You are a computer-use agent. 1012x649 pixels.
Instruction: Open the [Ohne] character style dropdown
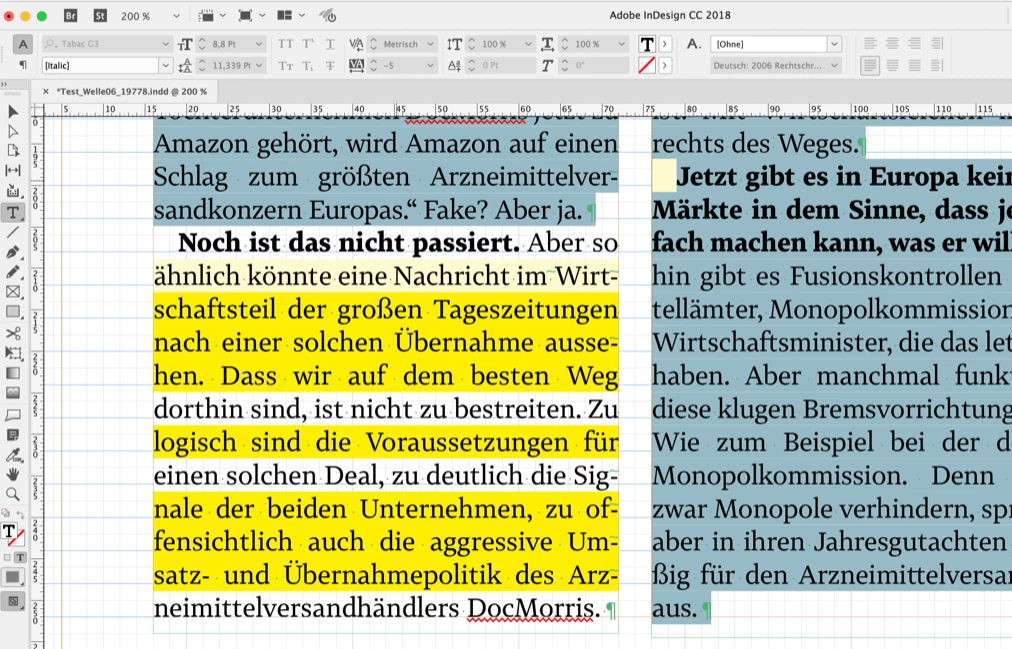click(835, 44)
